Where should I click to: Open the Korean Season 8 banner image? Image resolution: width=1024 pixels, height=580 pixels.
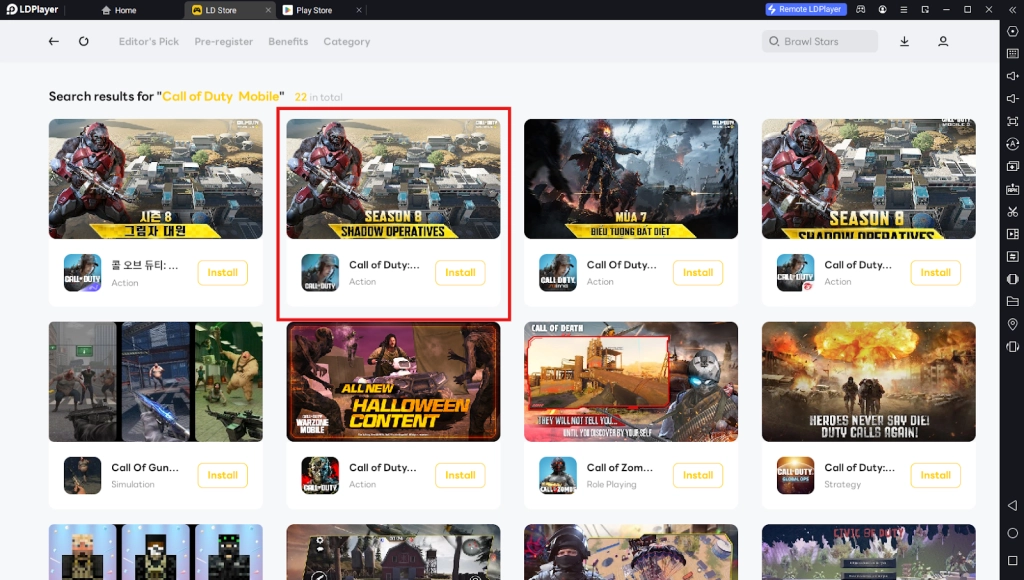point(155,178)
